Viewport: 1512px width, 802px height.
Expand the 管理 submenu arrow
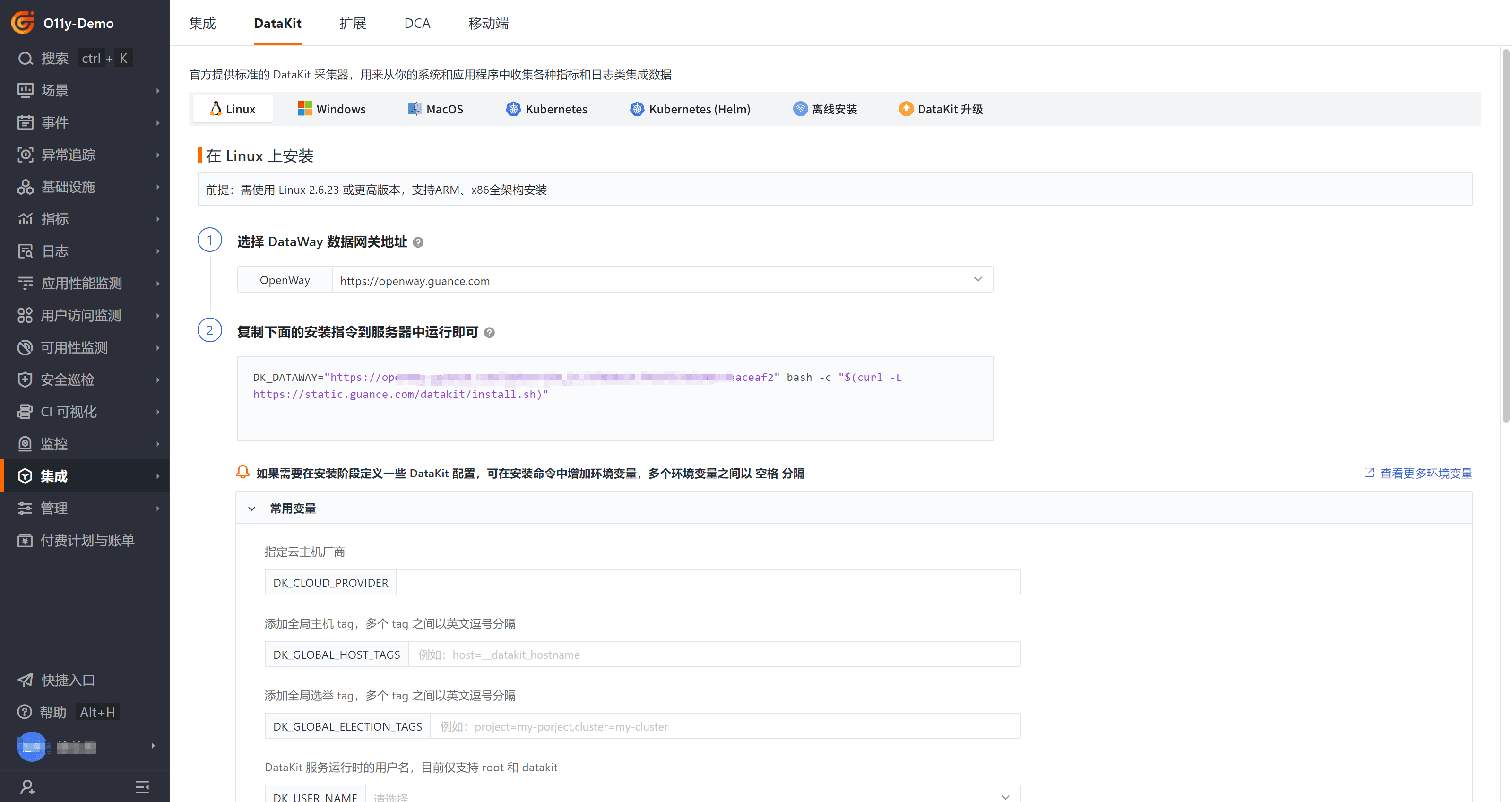coord(157,508)
